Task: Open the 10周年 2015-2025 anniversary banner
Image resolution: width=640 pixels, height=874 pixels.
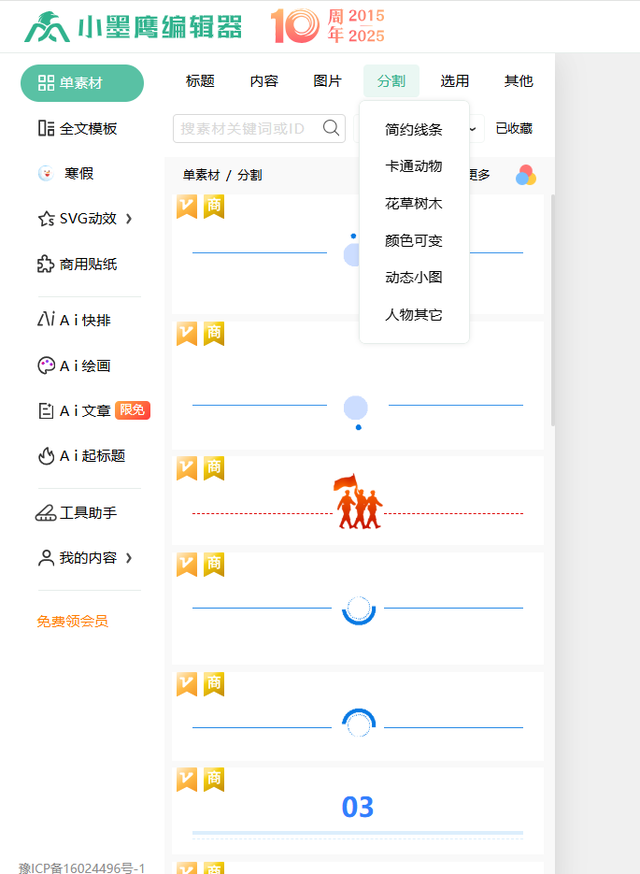Action: 328,26
